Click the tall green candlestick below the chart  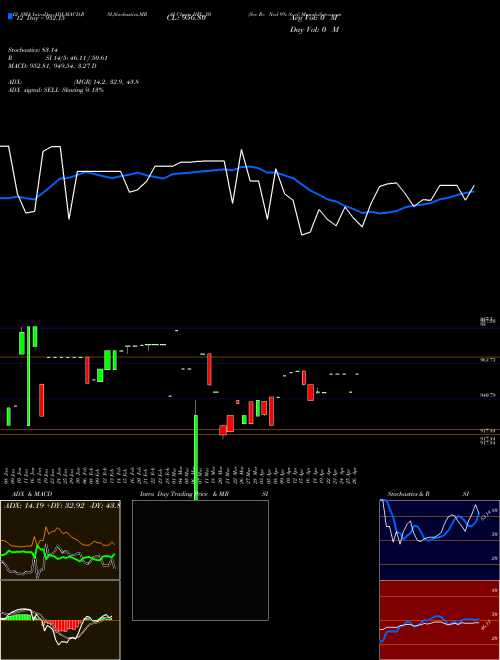[x=196, y=457]
